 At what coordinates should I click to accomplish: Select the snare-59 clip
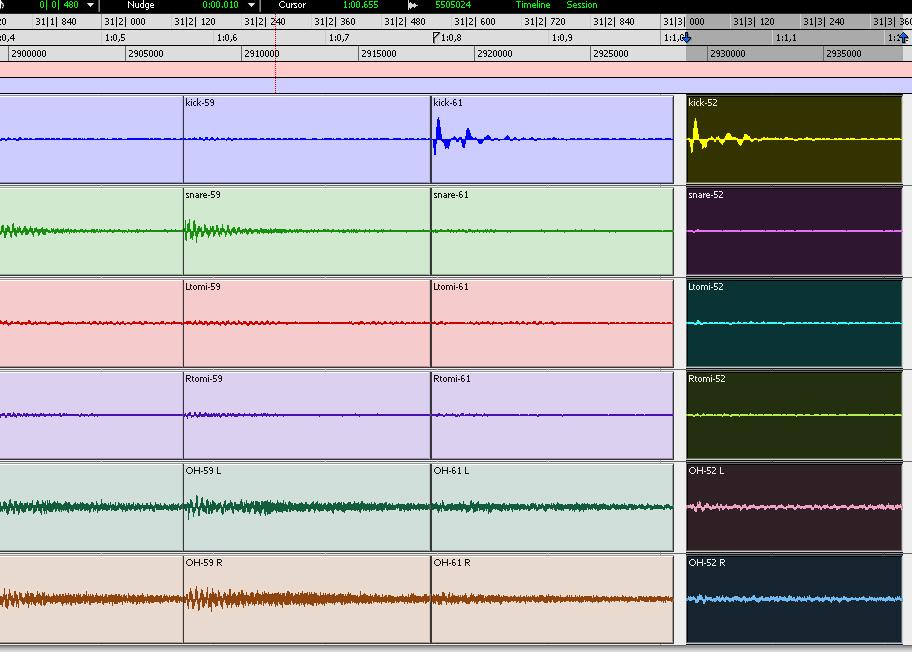pos(307,231)
